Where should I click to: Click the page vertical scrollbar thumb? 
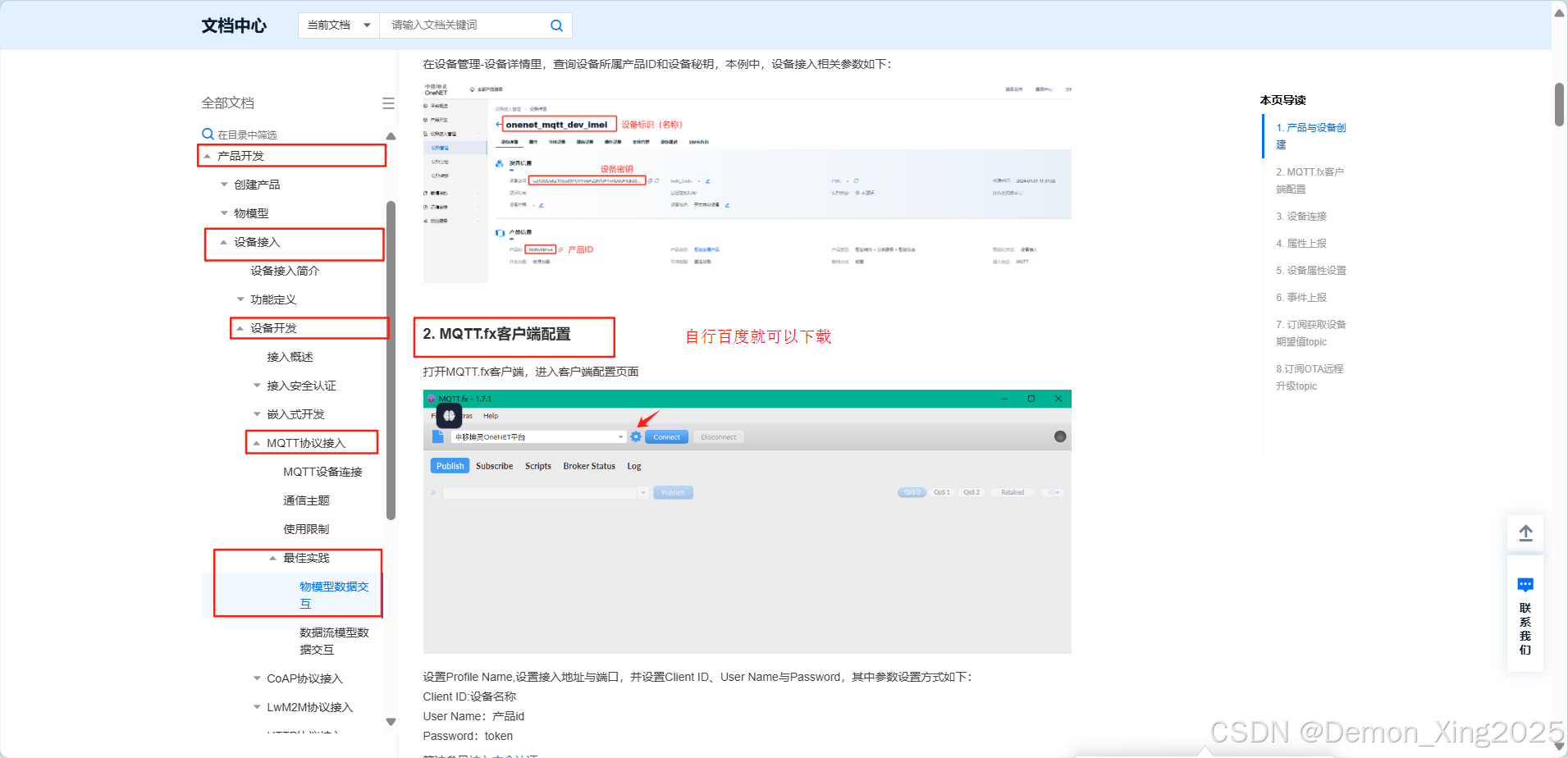[1559, 104]
